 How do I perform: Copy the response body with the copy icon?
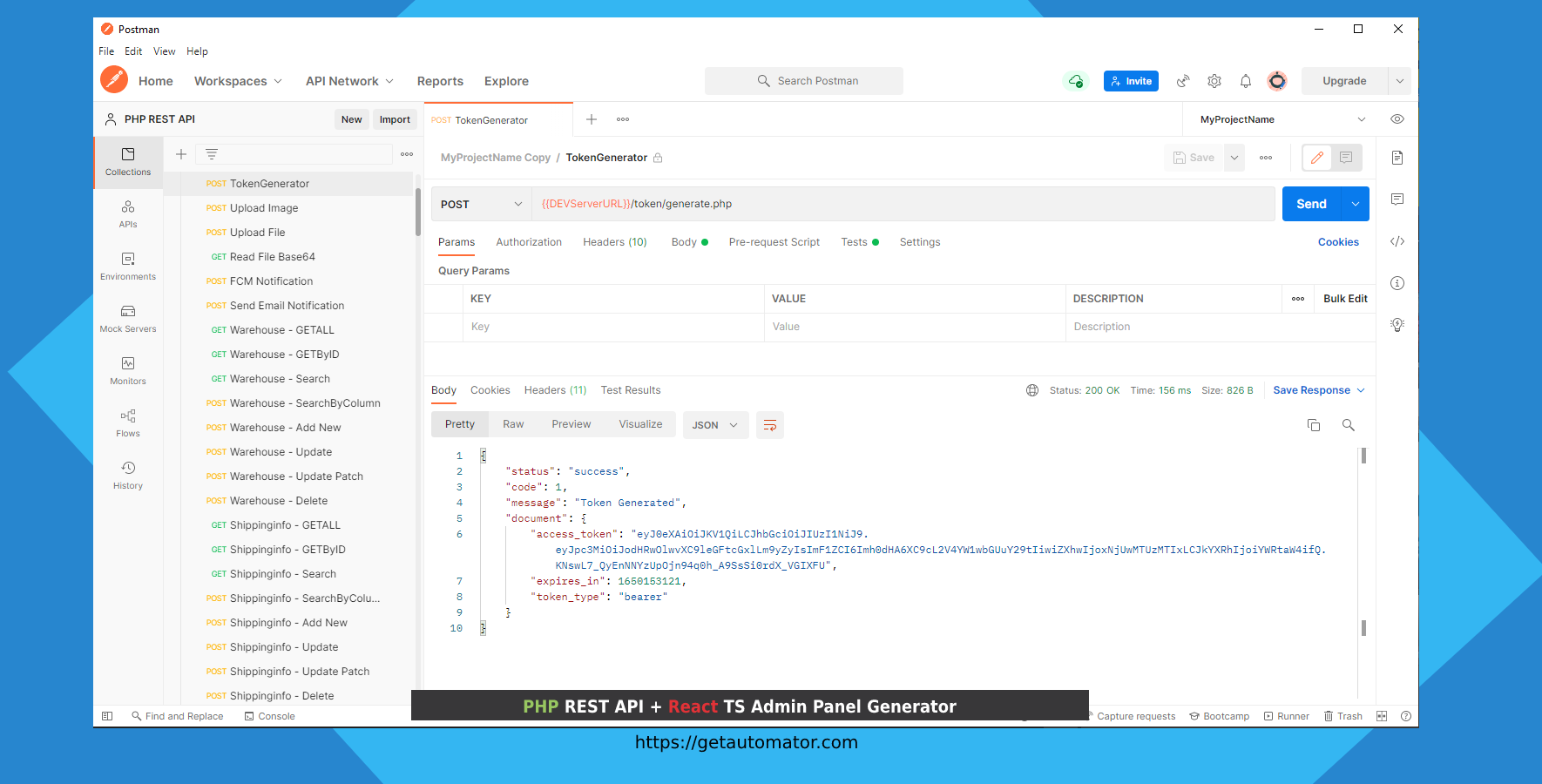pyautogui.click(x=1314, y=425)
